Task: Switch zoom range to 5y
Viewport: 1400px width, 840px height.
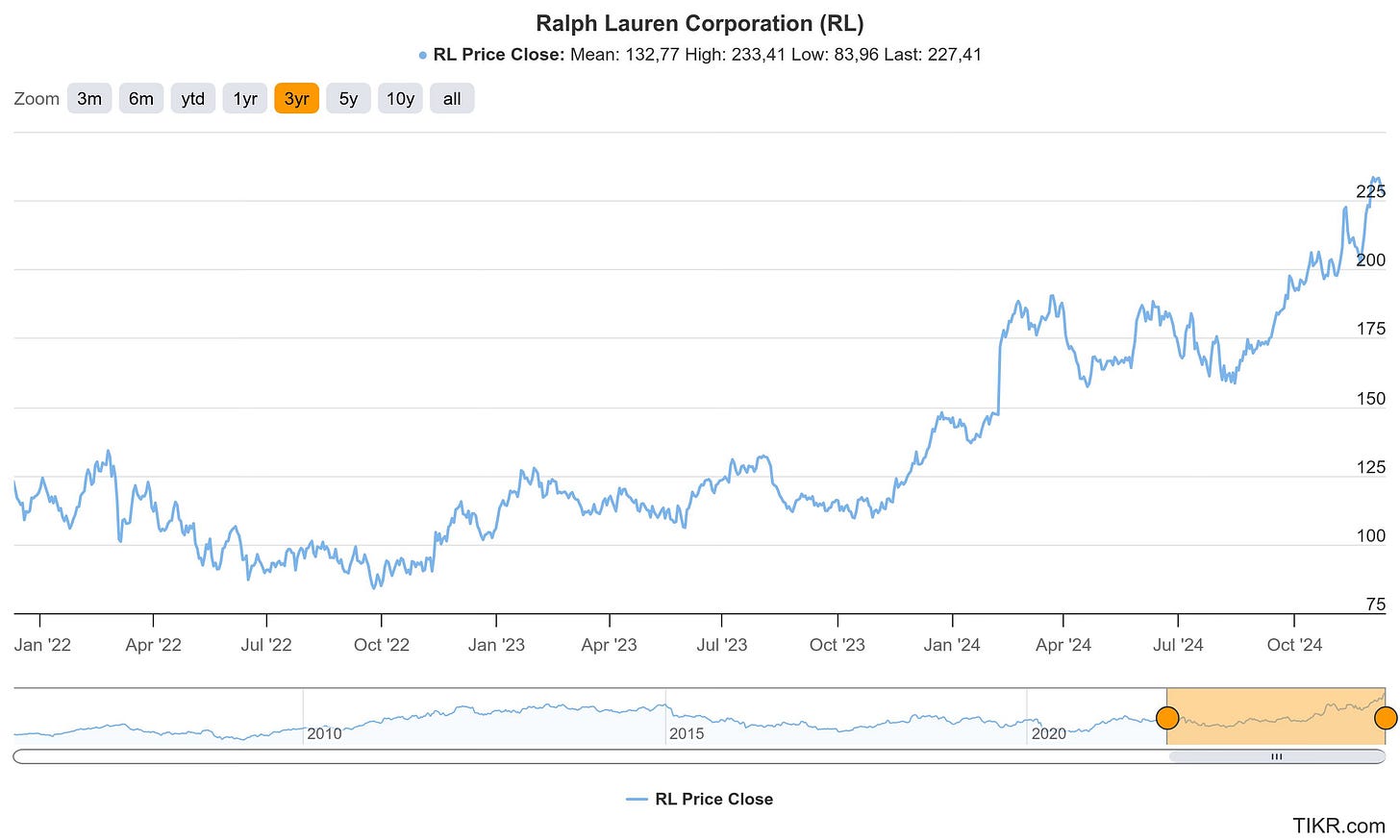Action: tap(348, 99)
